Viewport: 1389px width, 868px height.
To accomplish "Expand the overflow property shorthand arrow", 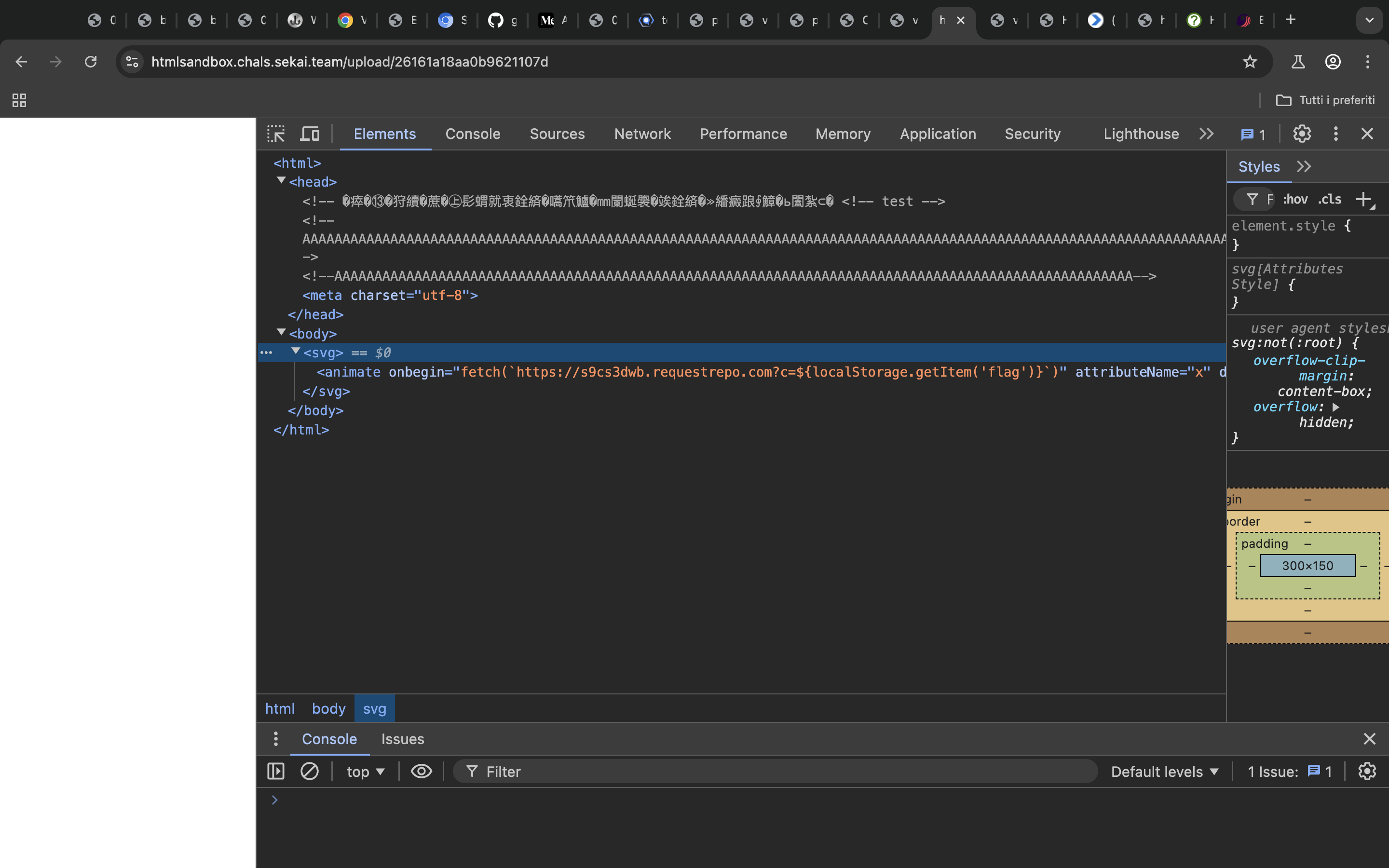I will point(1335,407).
